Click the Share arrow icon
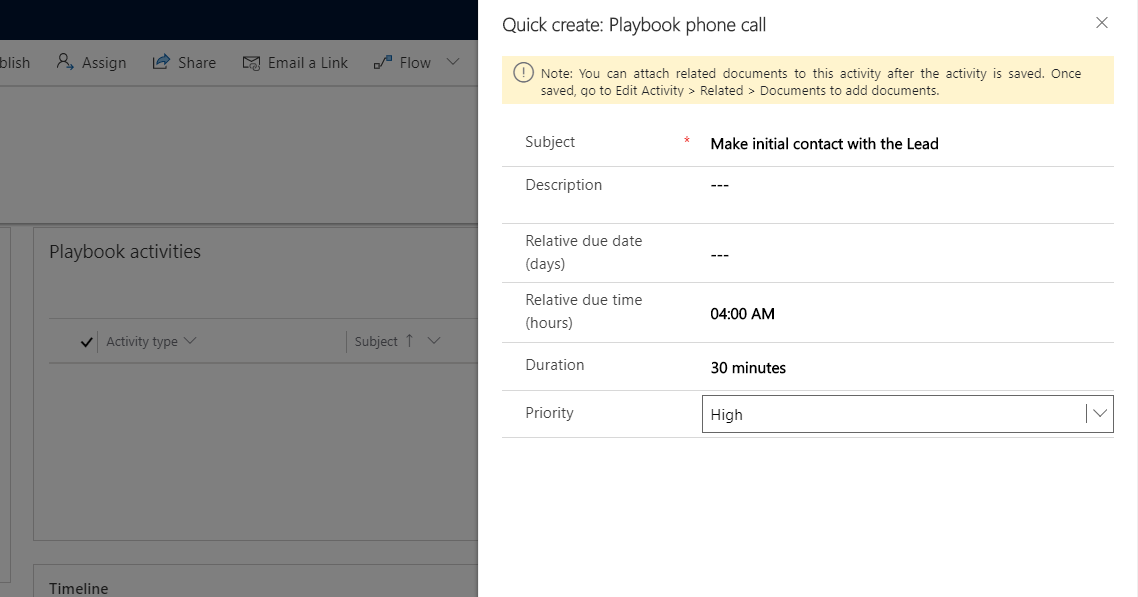Screen dimensions: 1138x597 161,62
